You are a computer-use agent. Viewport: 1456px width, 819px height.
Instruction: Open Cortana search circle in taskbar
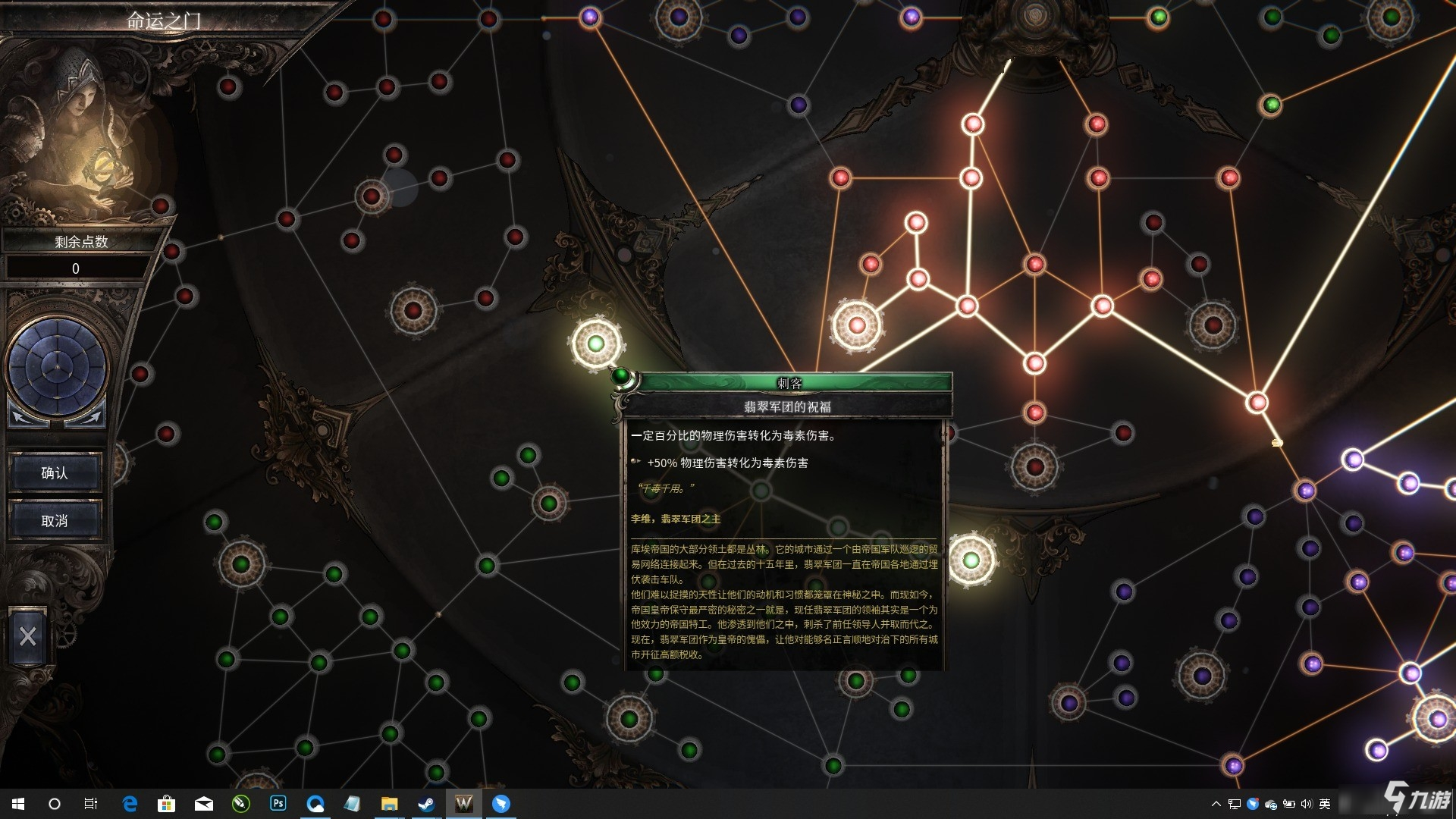(55, 804)
